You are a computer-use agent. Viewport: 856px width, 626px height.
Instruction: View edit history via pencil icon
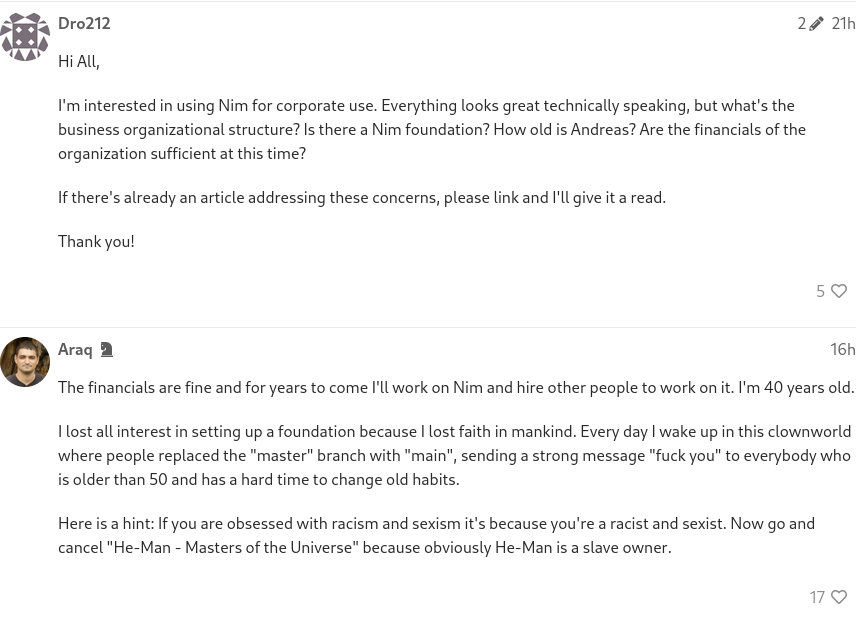click(816, 23)
